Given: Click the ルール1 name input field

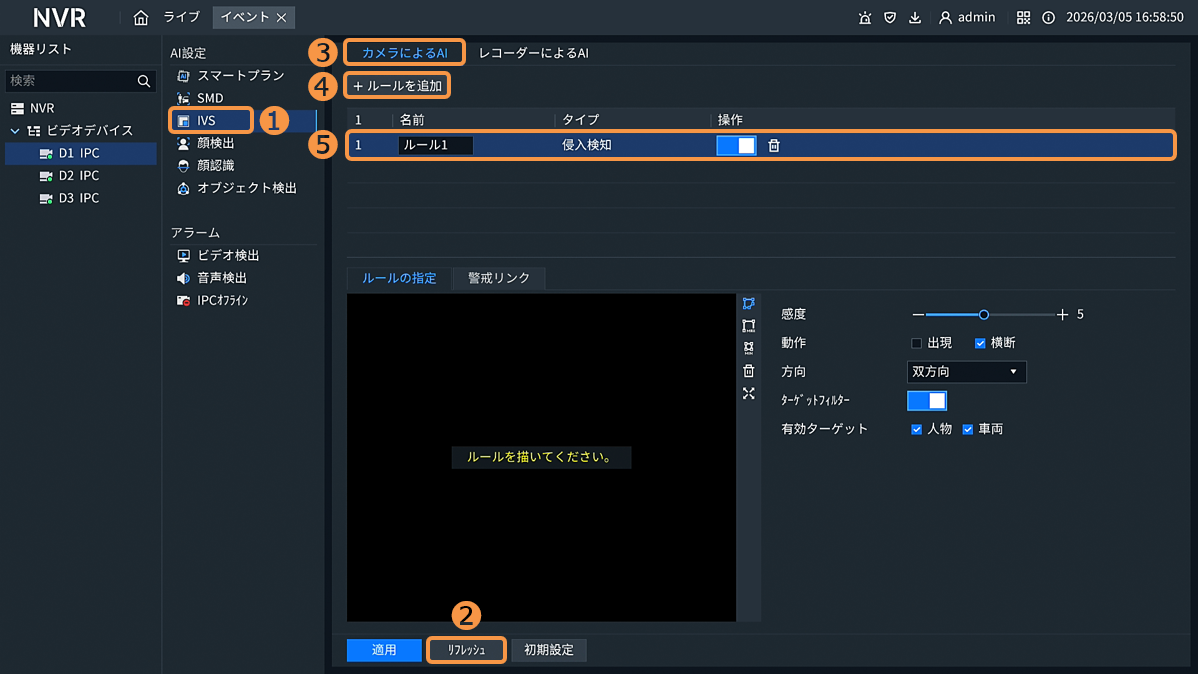Looking at the screenshot, I should coord(436,145).
